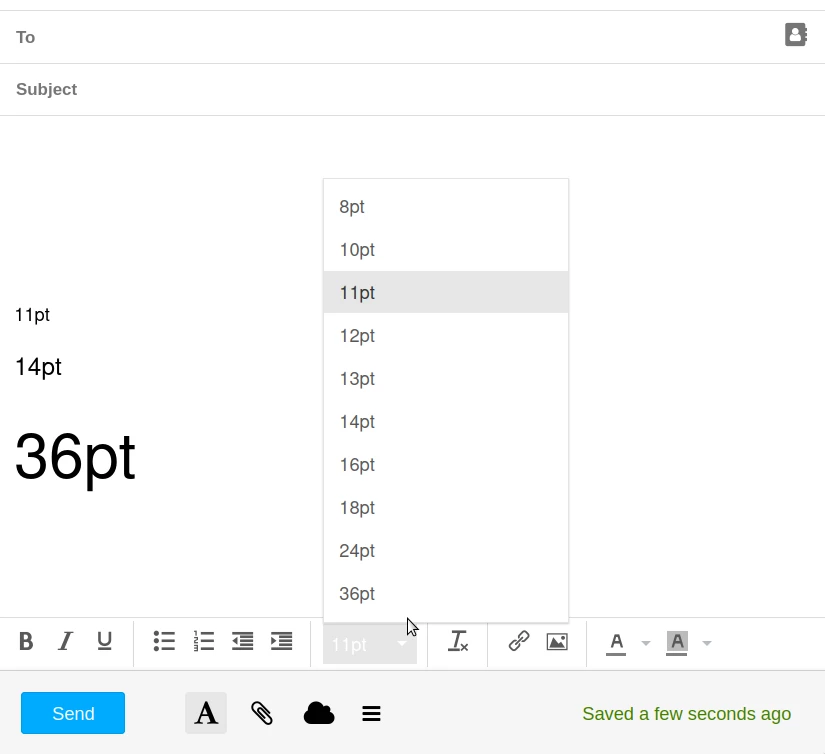Toggle bold formatting
This screenshot has height=754, width=825.
[x=26, y=642]
